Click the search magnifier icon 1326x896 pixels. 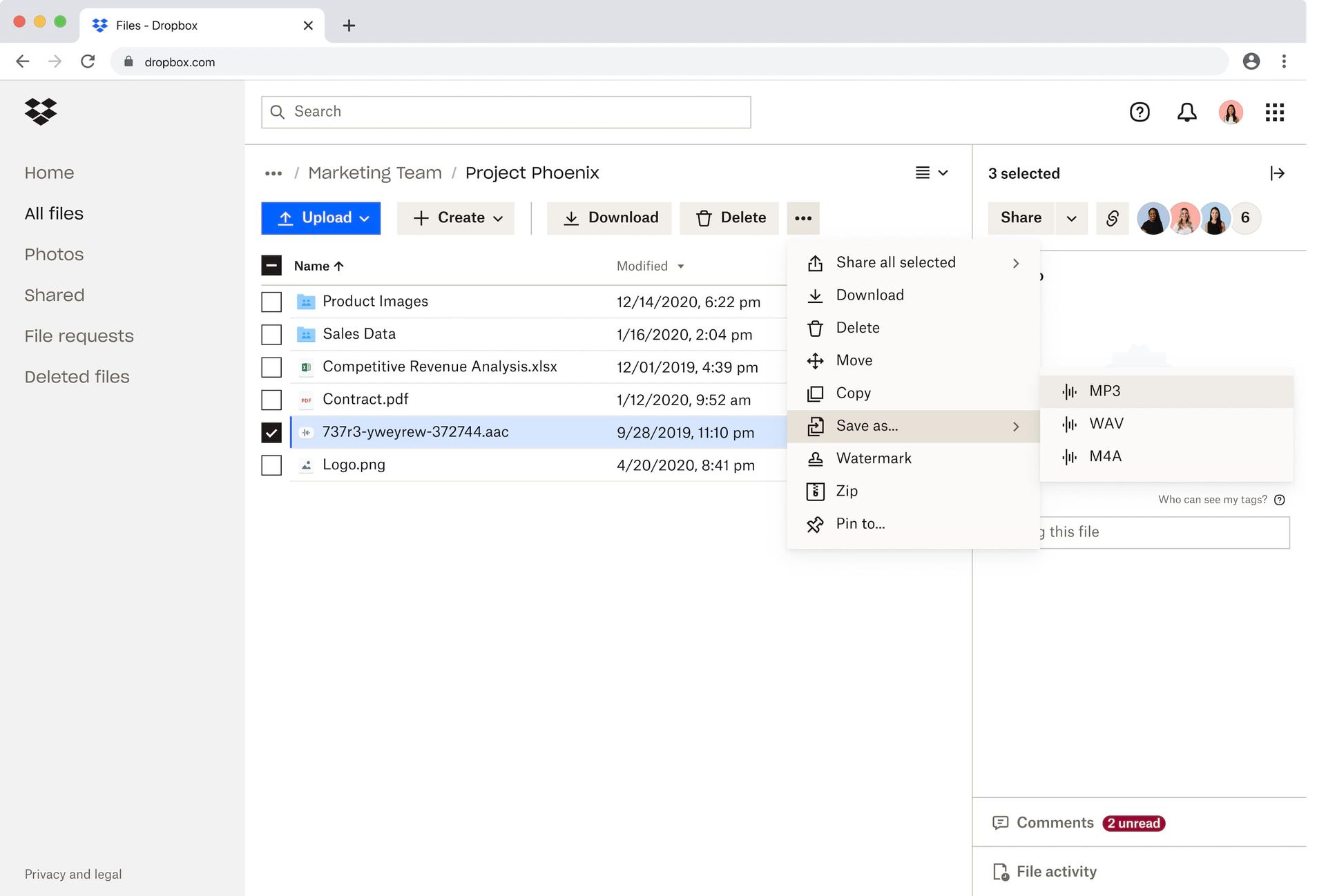tap(278, 111)
